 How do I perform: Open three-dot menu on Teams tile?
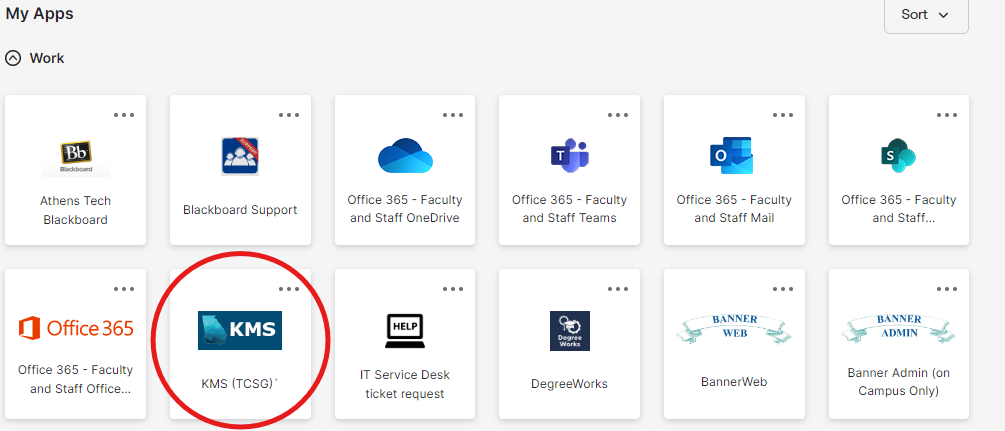[x=618, y=115]
